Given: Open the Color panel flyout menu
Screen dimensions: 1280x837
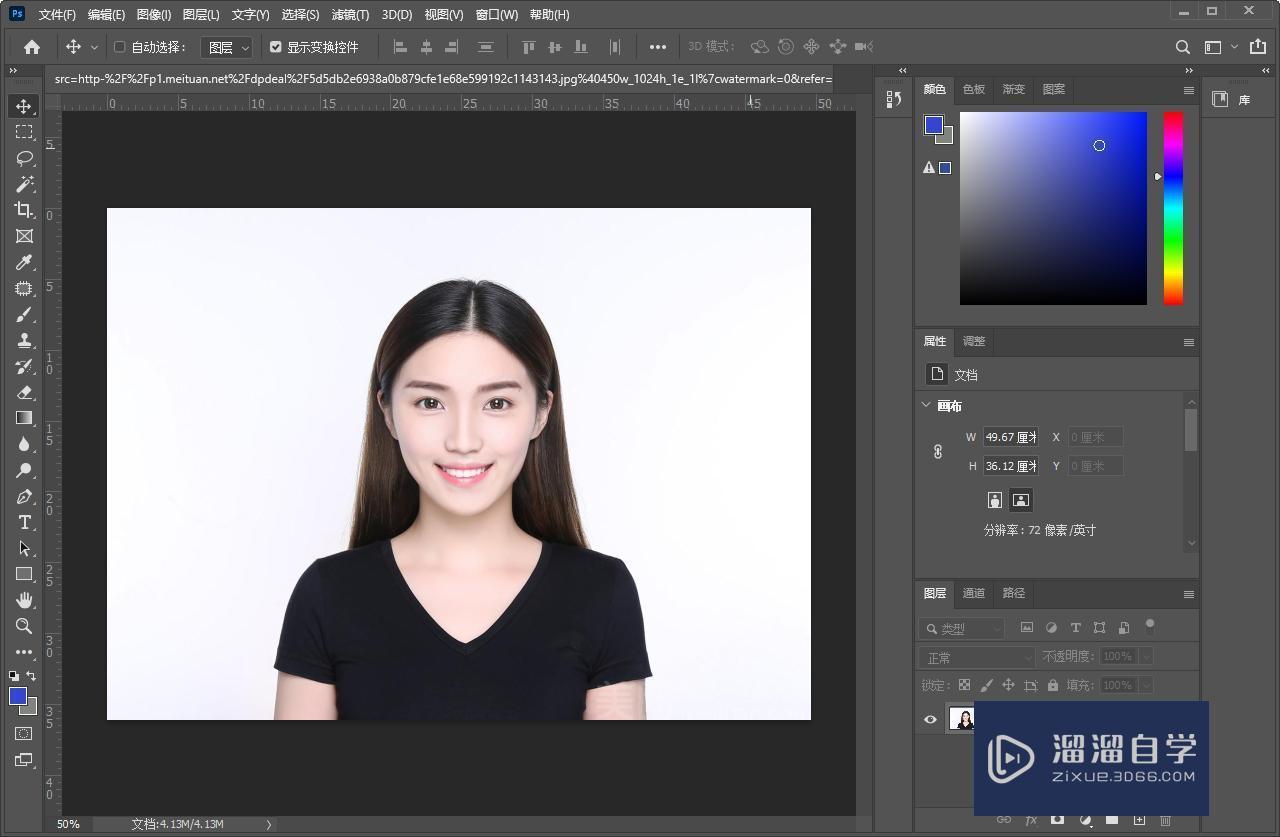Looking at the screenshot, I should click(x=1189, y=90).
